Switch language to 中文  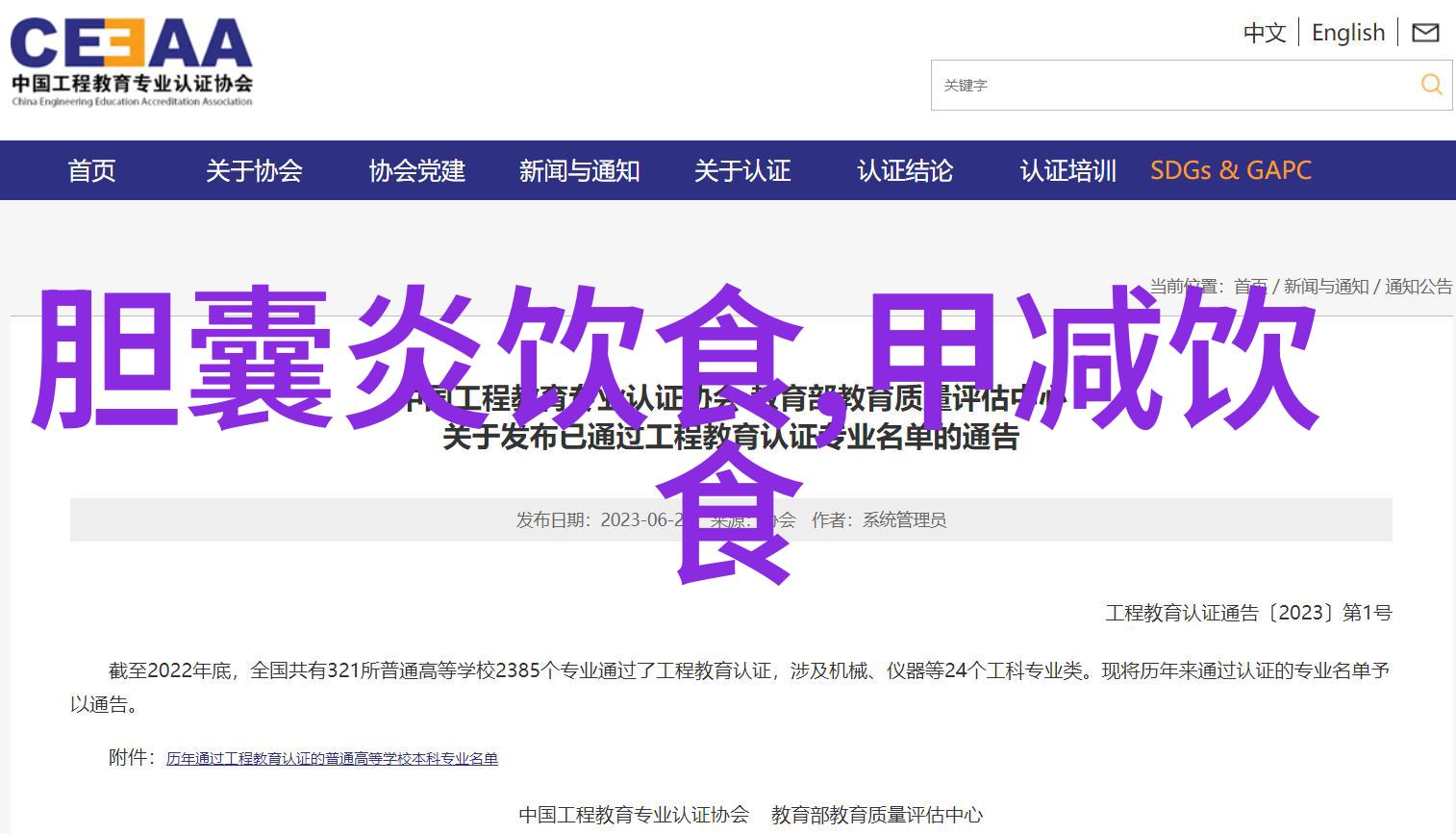pyautogui.click(x=1264, y=33)
